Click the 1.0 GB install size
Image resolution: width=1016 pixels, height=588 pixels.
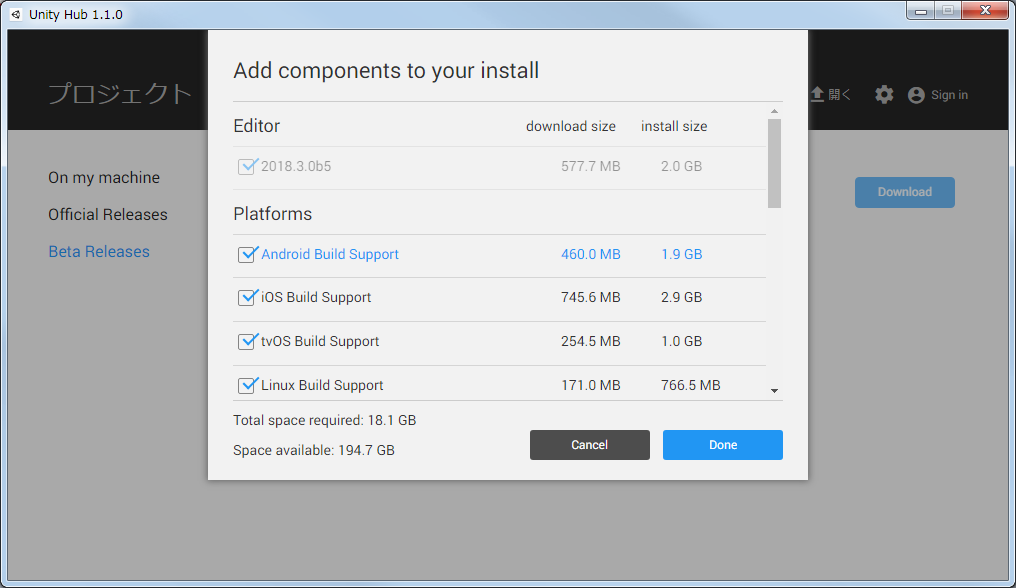tap(682, 341)
